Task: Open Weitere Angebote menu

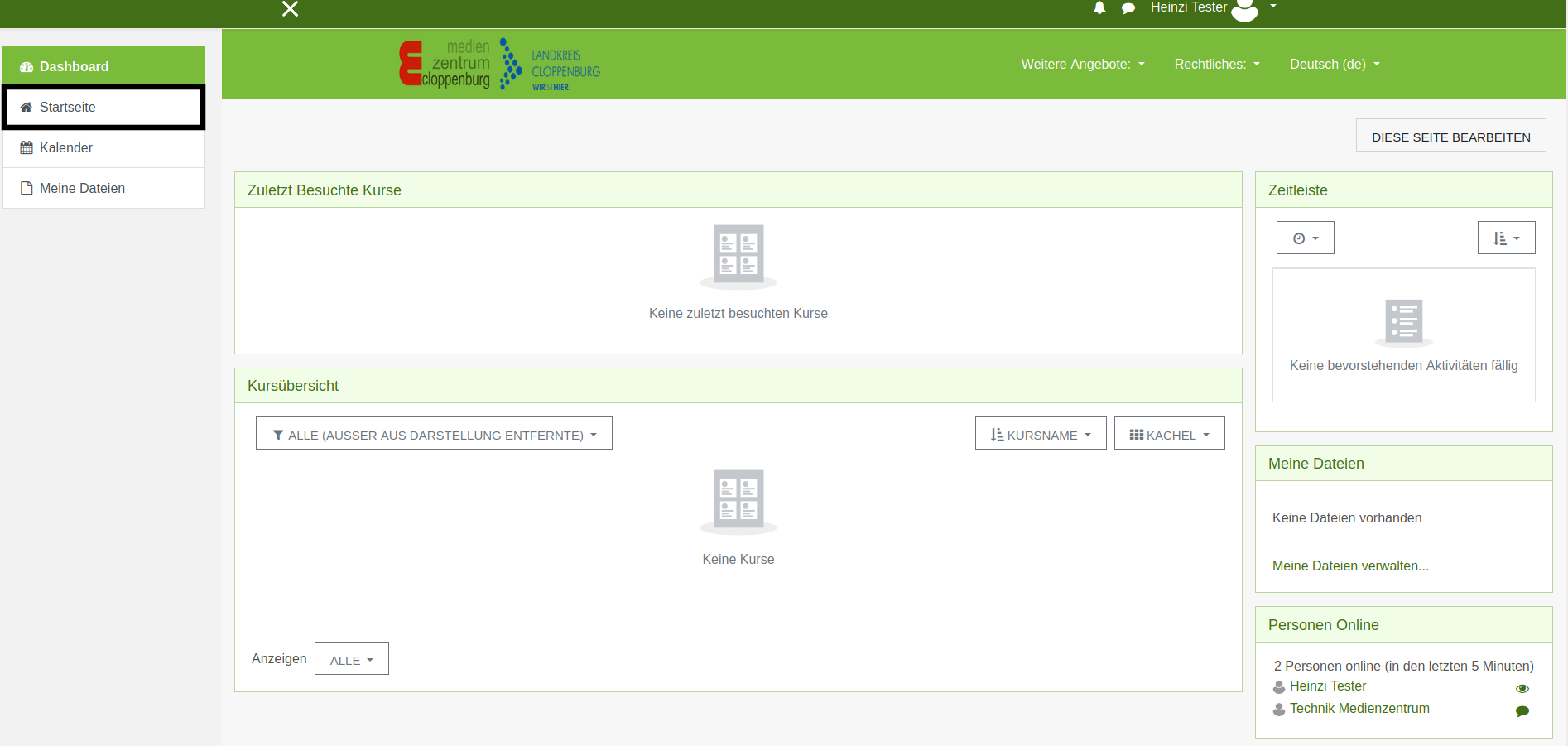Action: pyautogui.click(x=1082, y=65)
